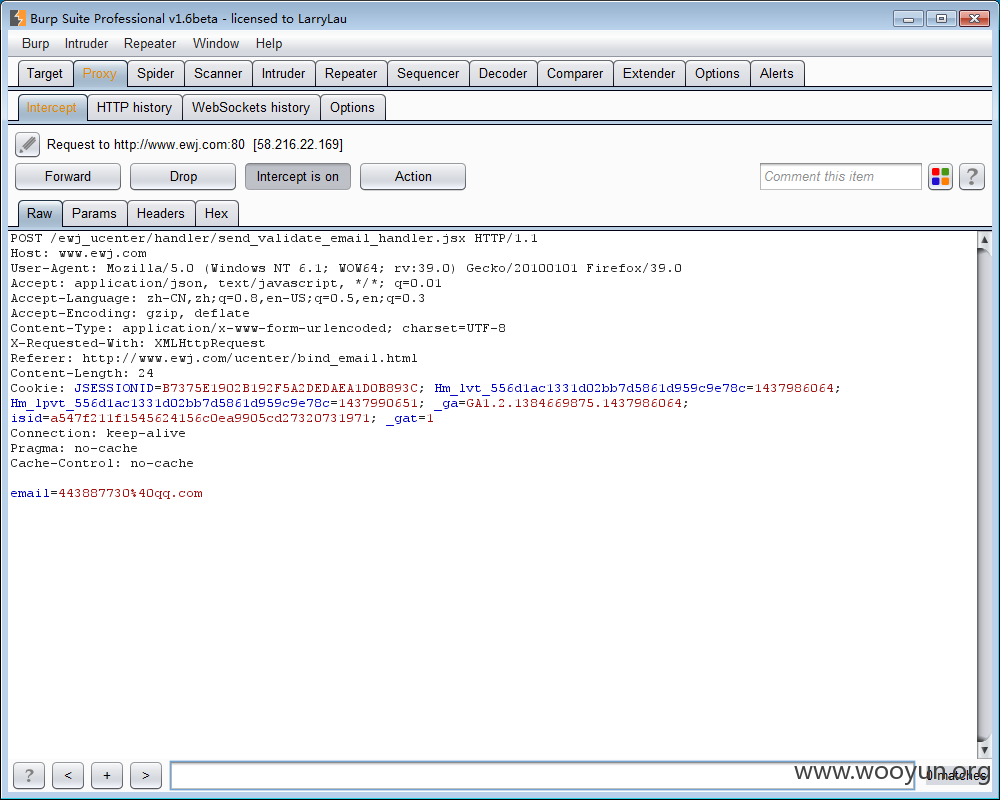Open the main Options tab
Screen dimensions: 1000x800
click(717, 73)
